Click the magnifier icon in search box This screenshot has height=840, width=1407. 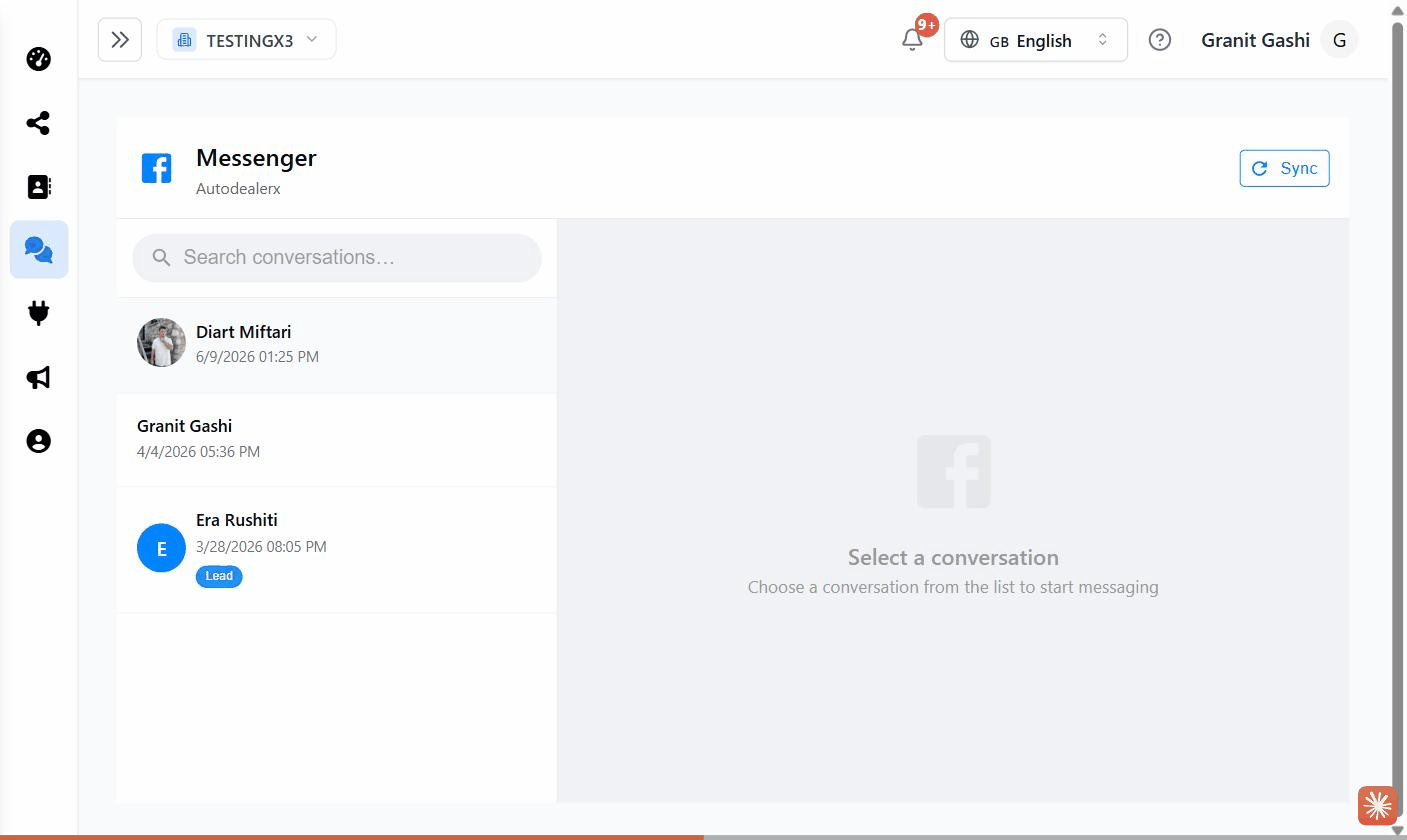pyautogui.click(x=161, y=258)
